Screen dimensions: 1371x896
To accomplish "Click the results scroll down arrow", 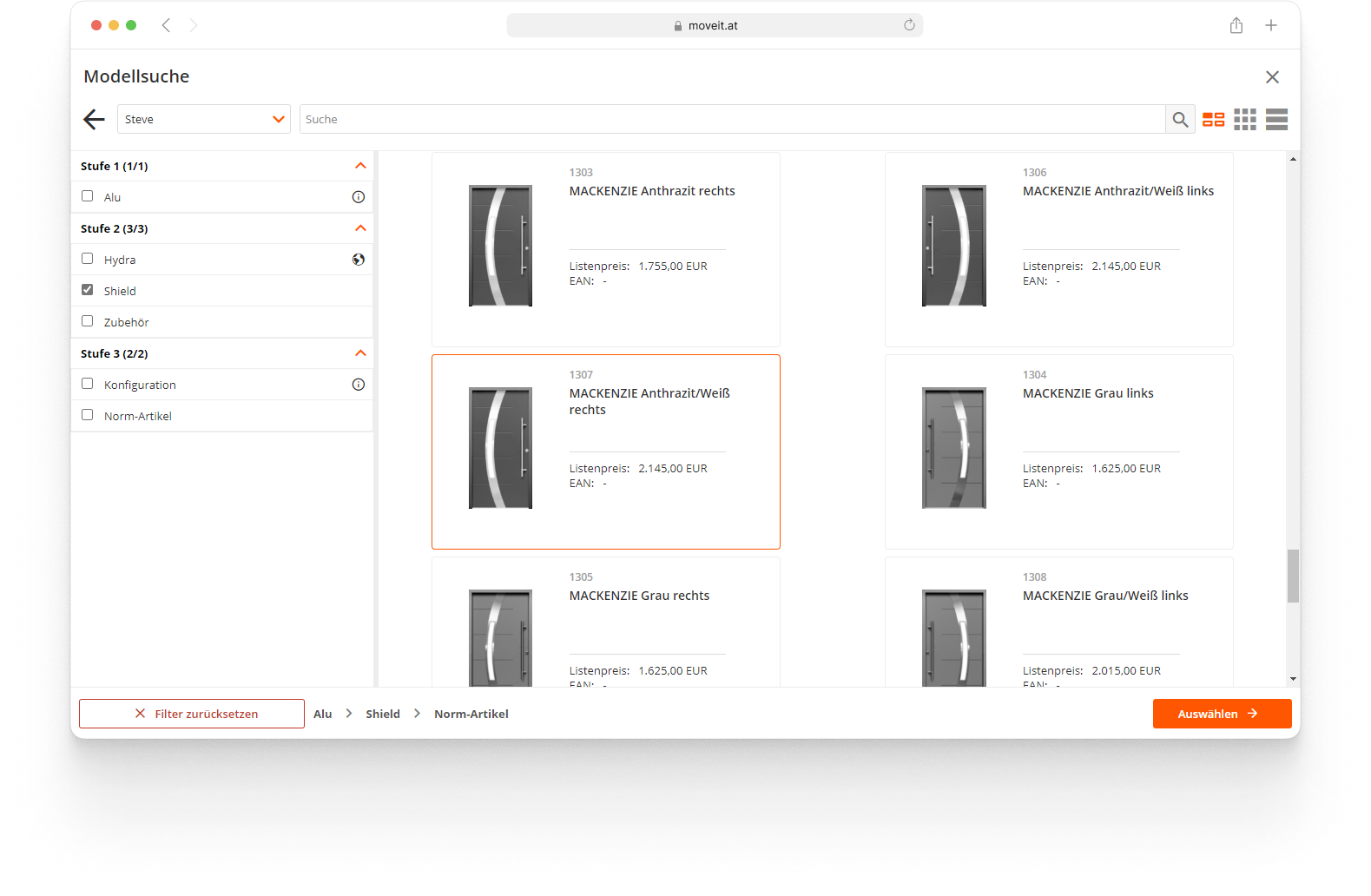I will click(1293, 679).
